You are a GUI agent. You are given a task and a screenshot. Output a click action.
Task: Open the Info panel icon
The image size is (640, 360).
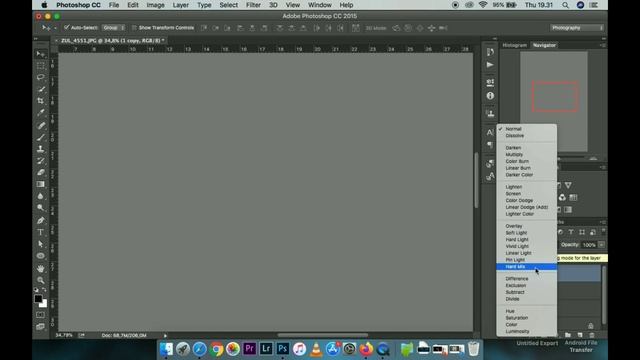tap(490, 96)
